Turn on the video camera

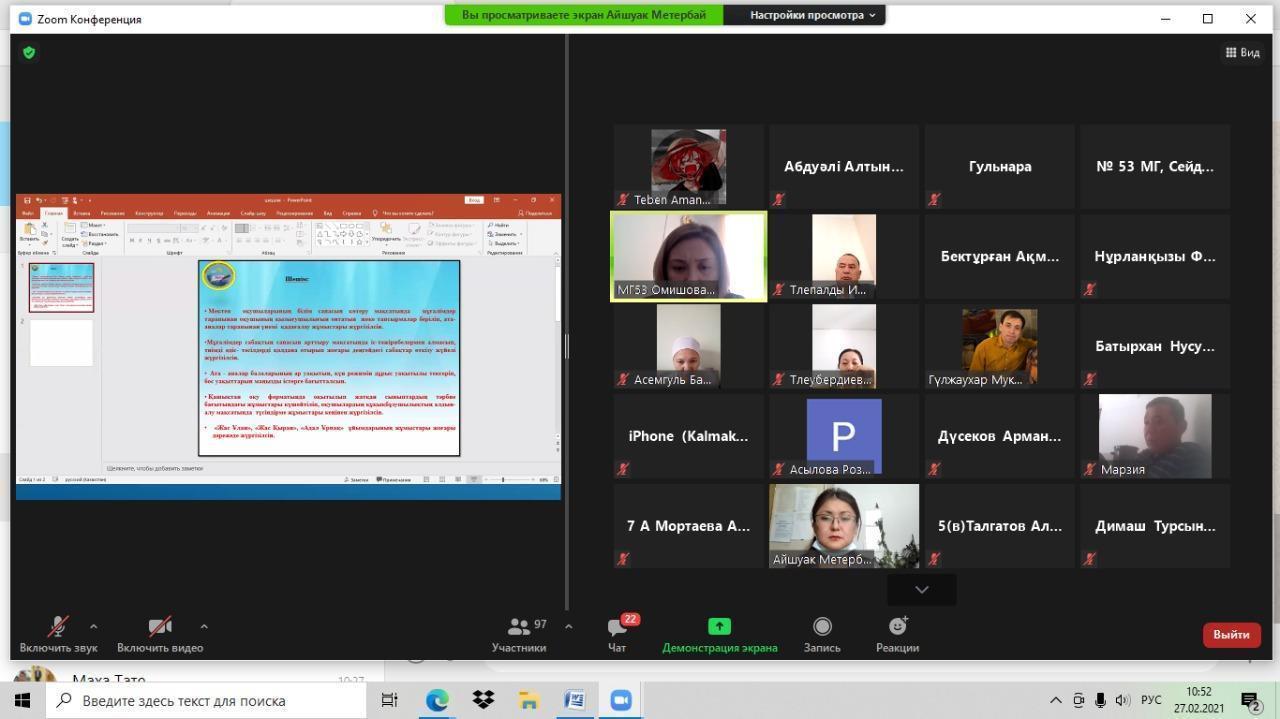pos(159,627)
